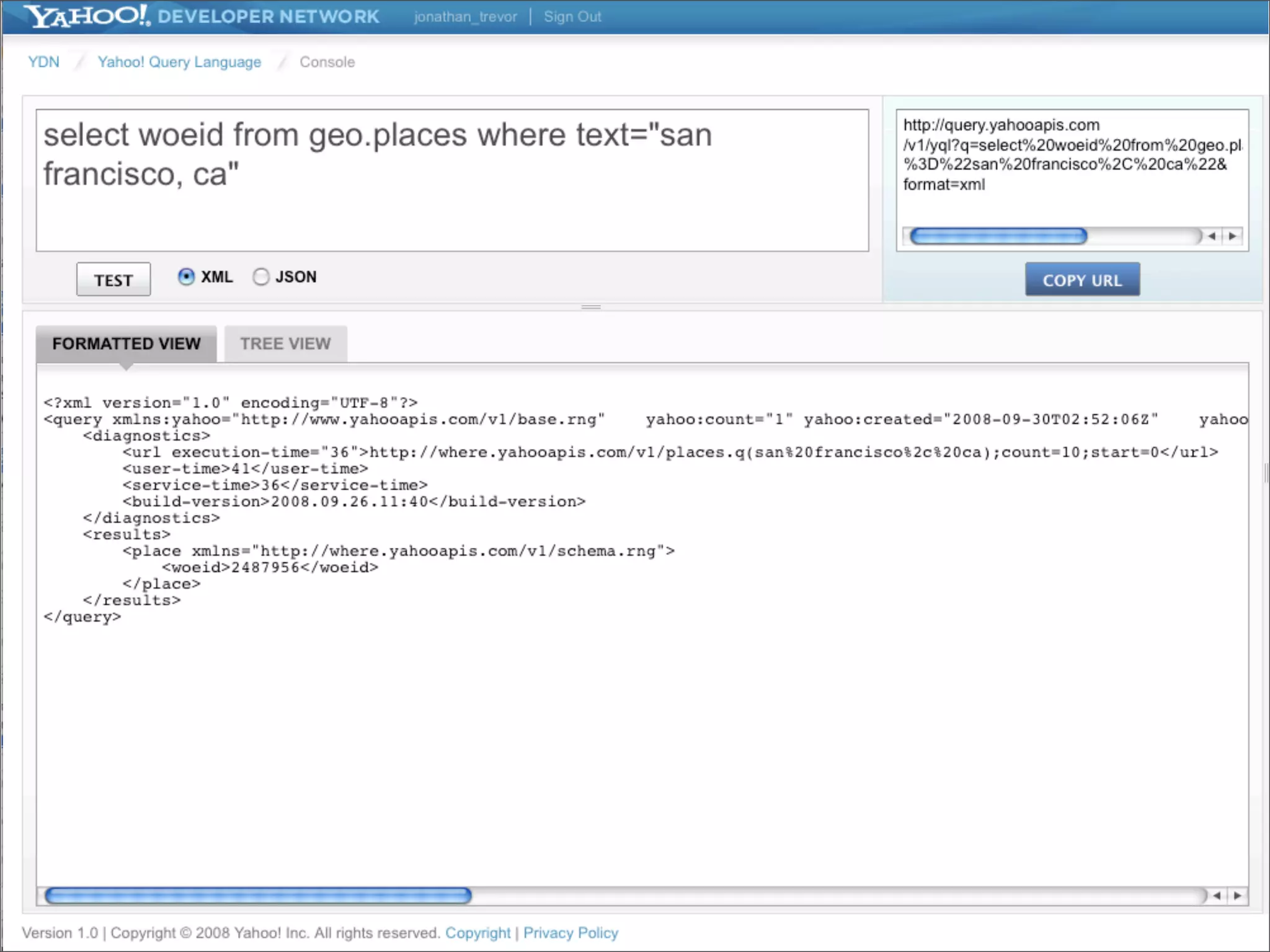Open the Privacy Policy footer link

[x=571, y=933]
